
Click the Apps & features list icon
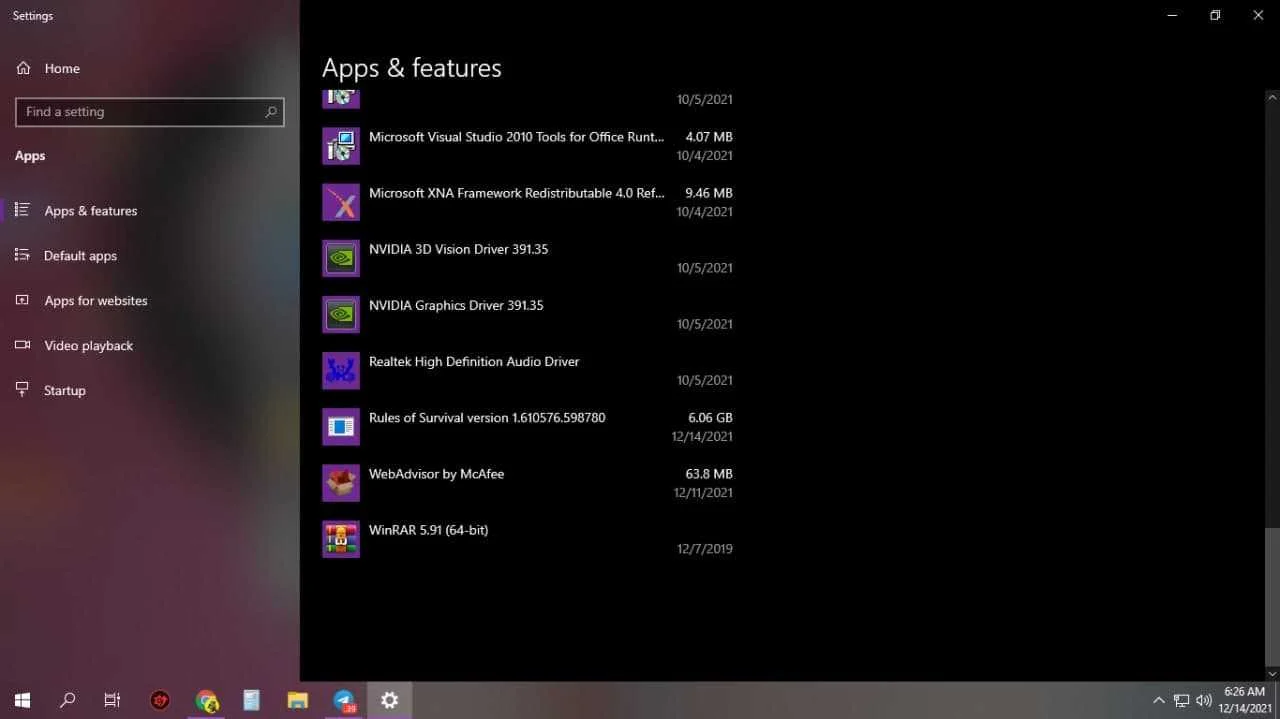click(22, 210)
